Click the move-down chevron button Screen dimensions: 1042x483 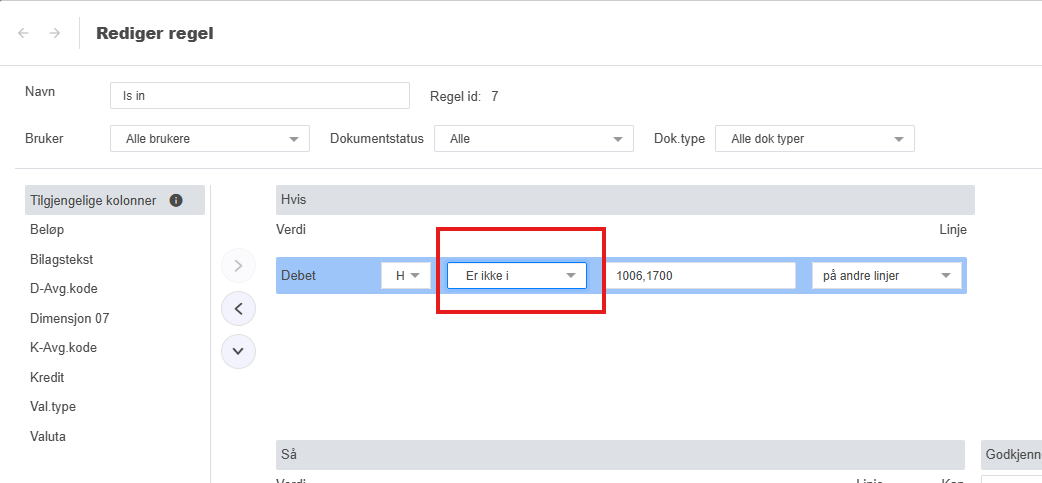(238, 351)
